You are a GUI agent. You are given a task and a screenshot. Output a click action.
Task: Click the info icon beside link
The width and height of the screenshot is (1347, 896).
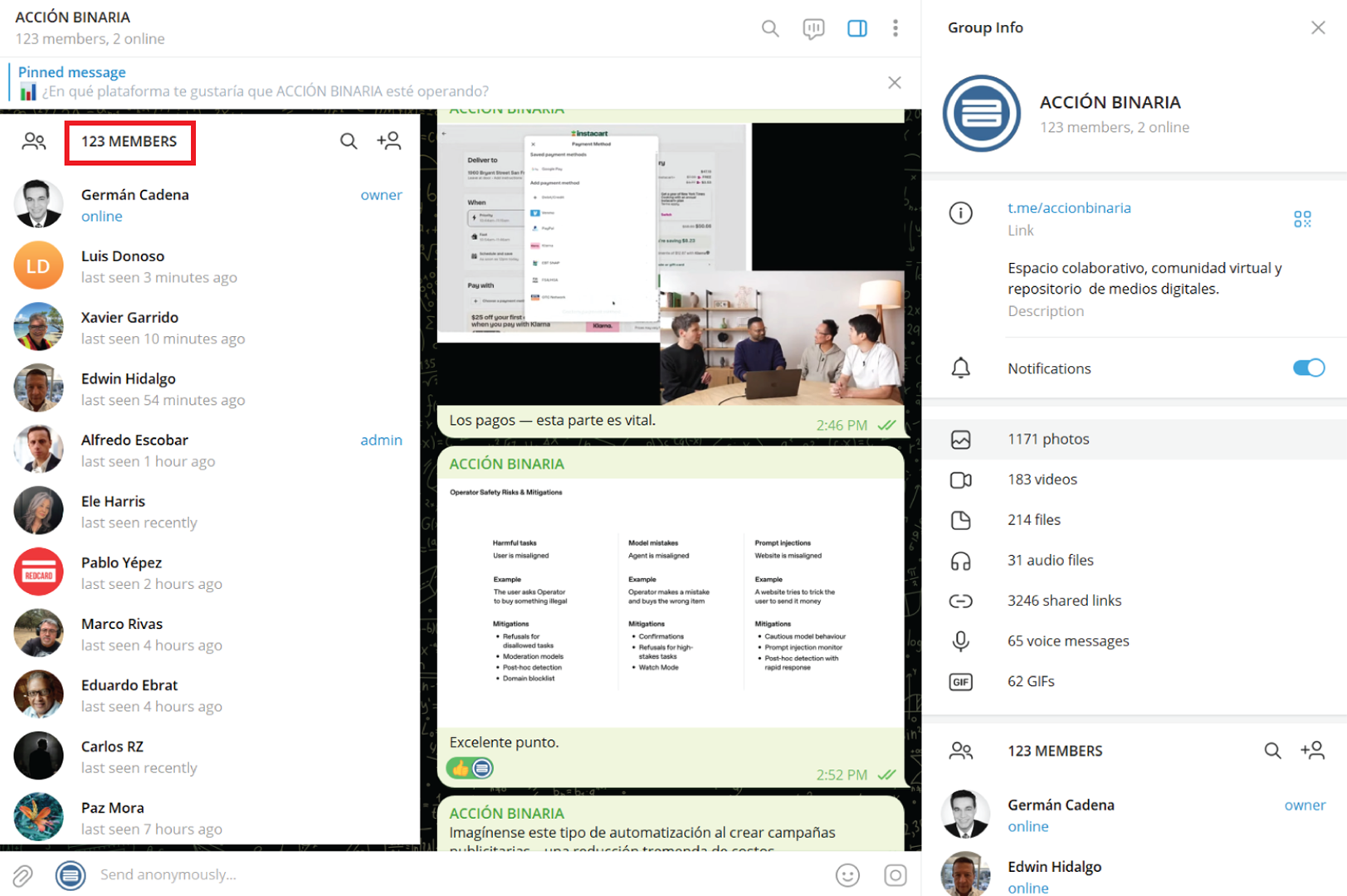[x=961, y=213]
